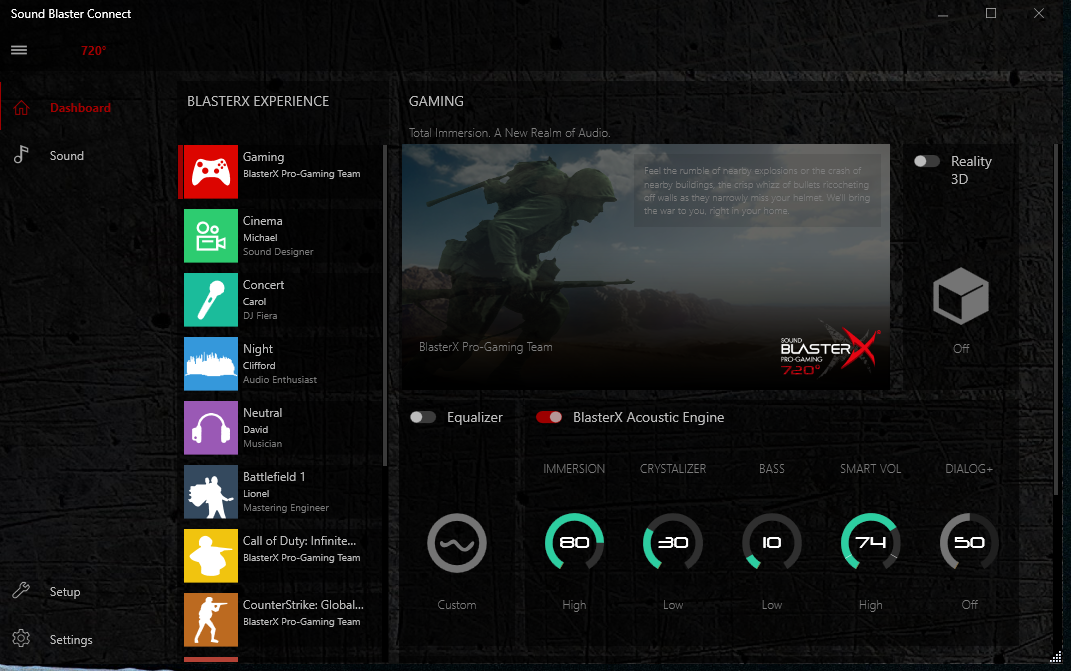Click the Settings gear icon
The image size is (1071, 671).
[x=21, y=639]
